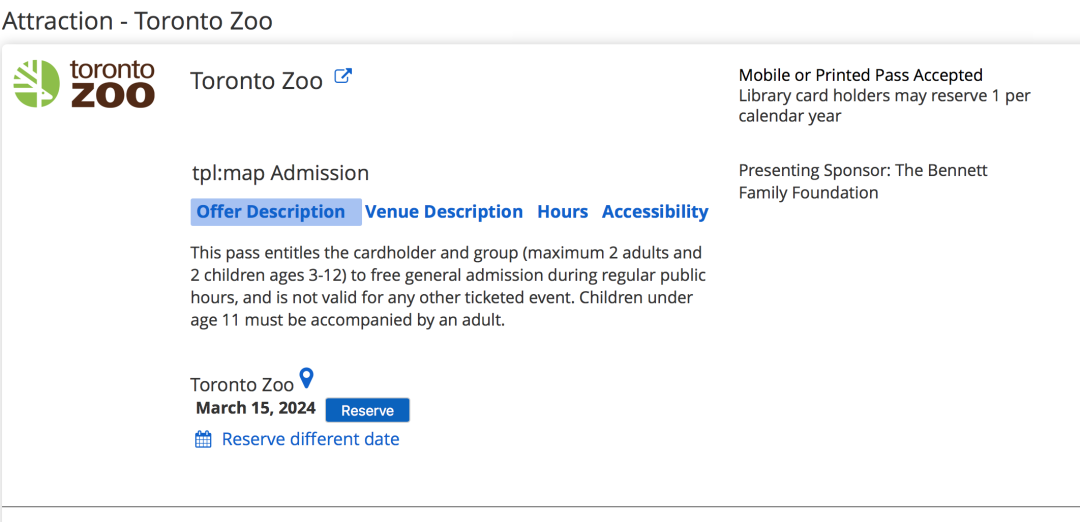Click the Attraction - Toronto Zoo page heading
This screenshot has height=522, width=1080.
pos(137,20)
